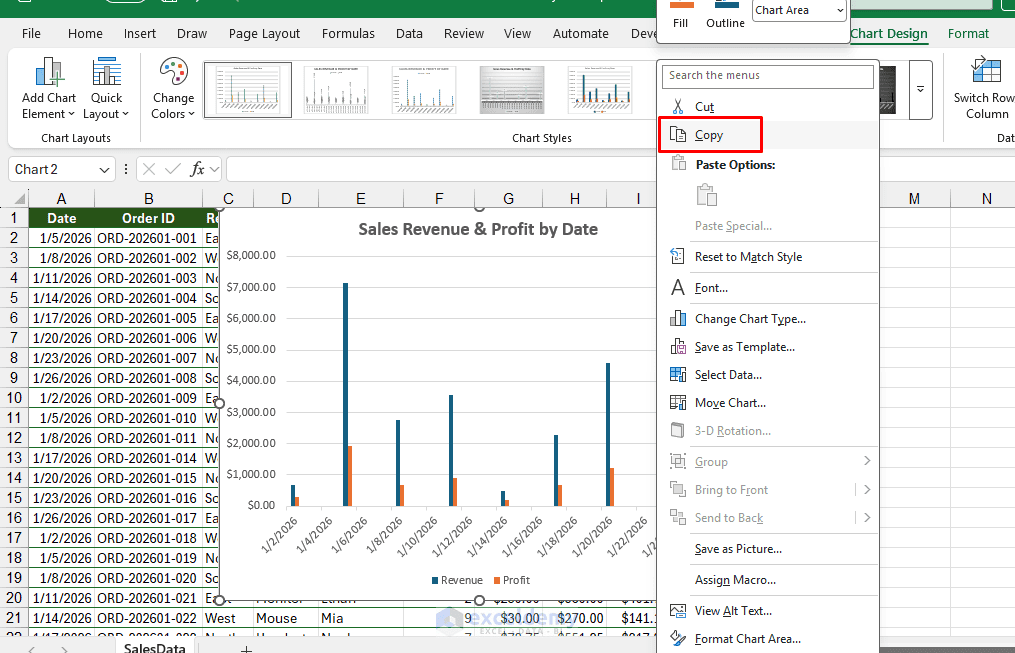
Task: Click the Outline color button
Action: coord(725,14)
